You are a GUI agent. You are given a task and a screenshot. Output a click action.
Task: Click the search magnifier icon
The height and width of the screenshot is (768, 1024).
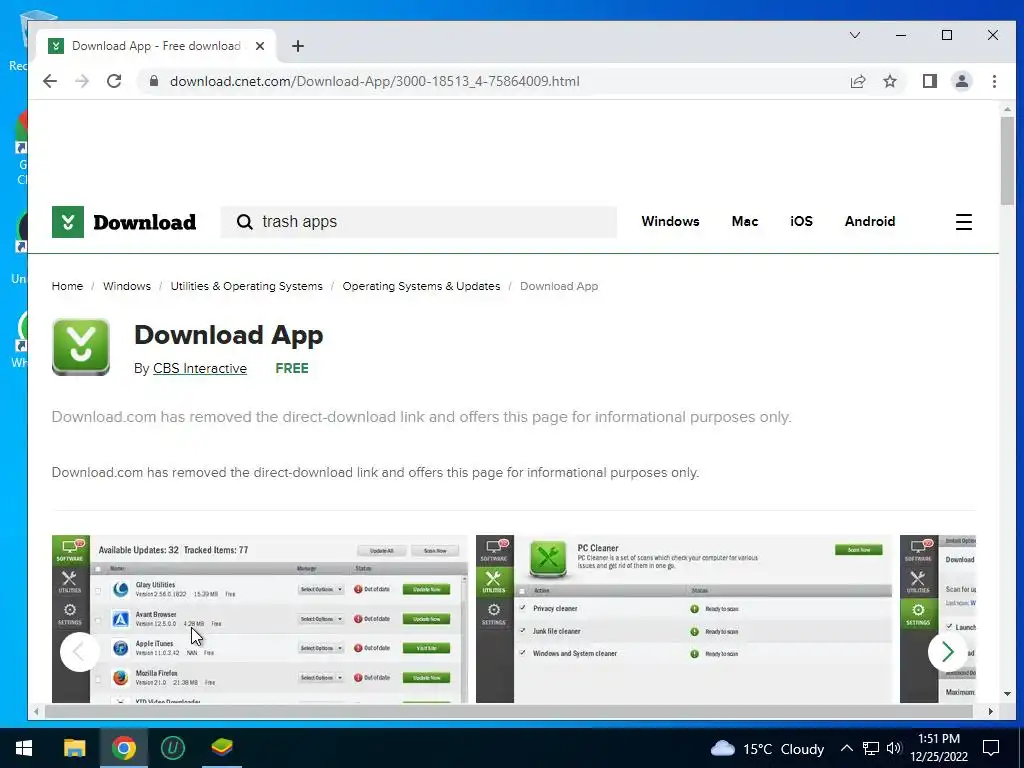(x=245, y=222)
